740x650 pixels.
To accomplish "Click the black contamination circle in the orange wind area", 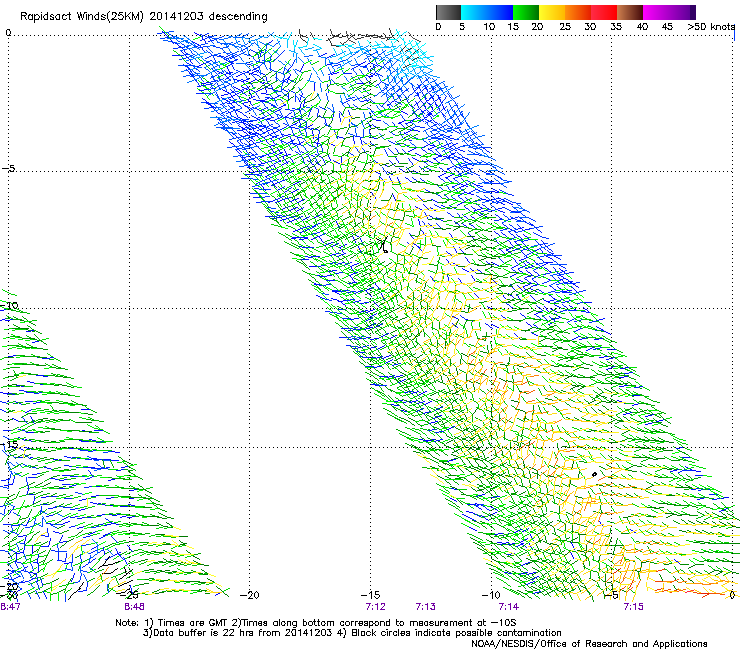I will (594, 474).
